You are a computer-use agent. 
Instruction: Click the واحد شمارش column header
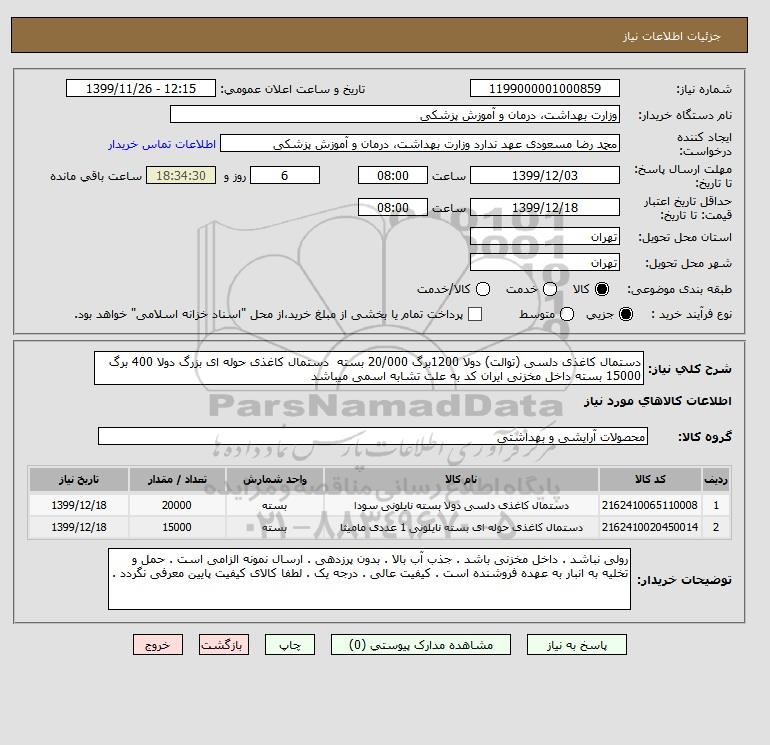point(275,479)
